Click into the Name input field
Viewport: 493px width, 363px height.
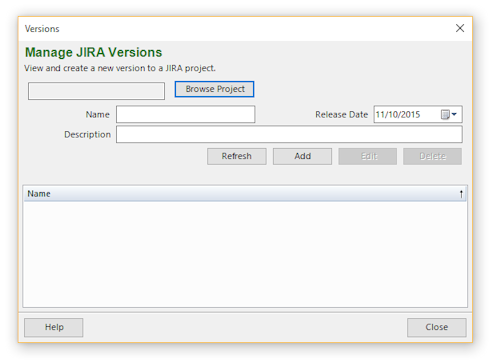click(186, 114)
